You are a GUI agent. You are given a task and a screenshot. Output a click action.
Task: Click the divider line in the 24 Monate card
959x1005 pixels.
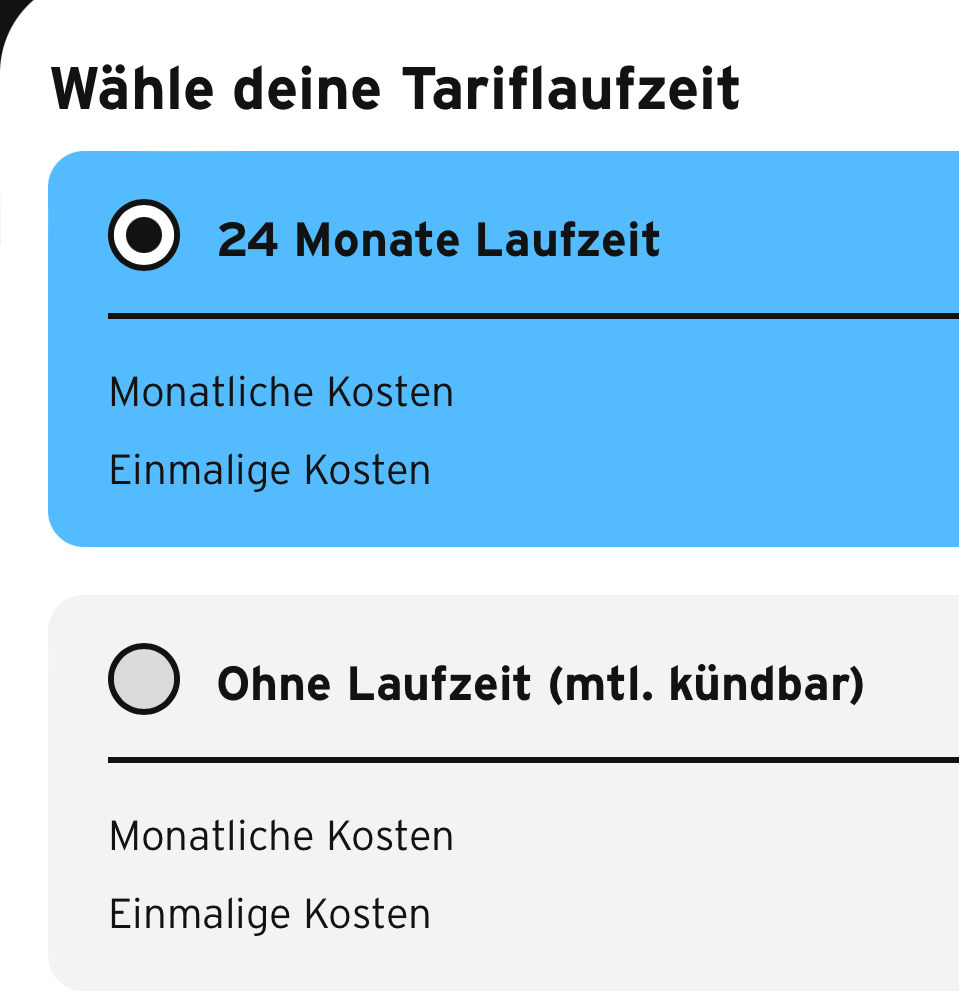[530, 316]
